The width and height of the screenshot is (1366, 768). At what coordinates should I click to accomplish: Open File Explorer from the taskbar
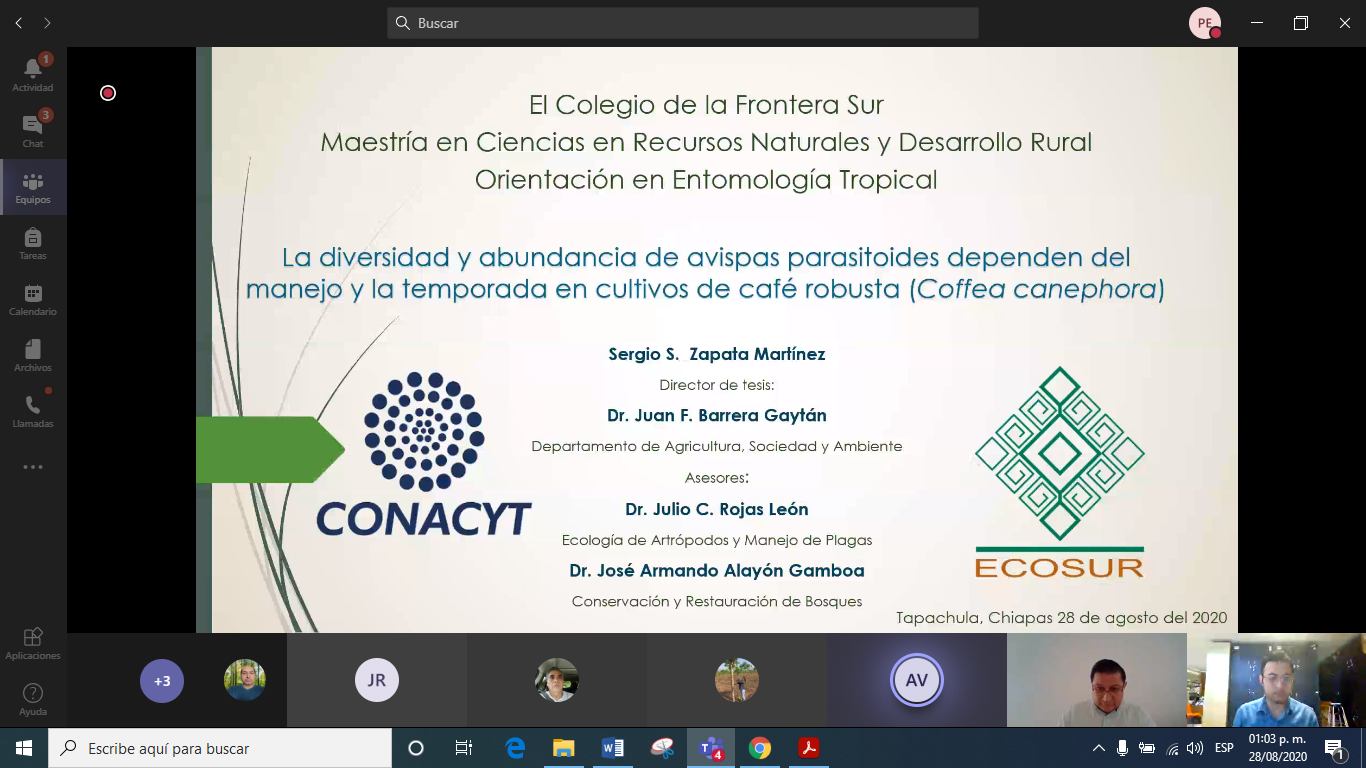[x=564, y=748]
